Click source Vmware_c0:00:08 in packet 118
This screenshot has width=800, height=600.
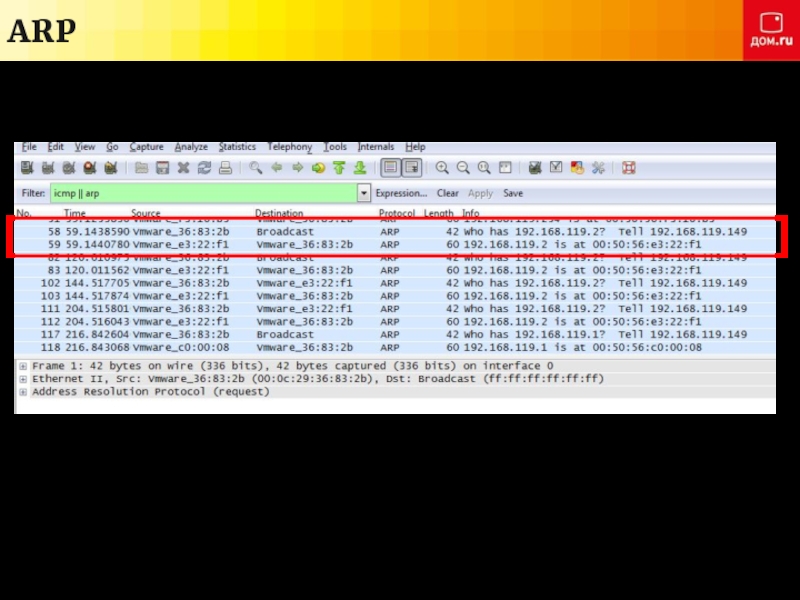(181, 347)
